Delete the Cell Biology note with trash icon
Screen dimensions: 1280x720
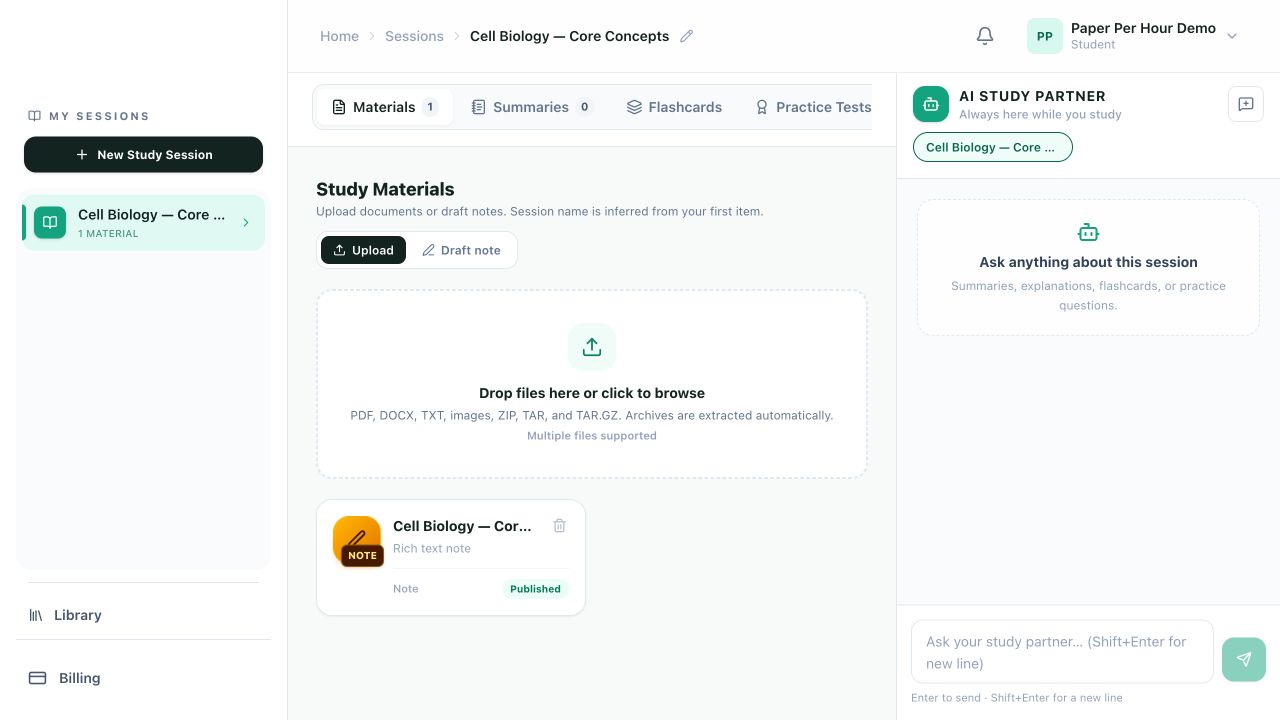tap(560, 526)
